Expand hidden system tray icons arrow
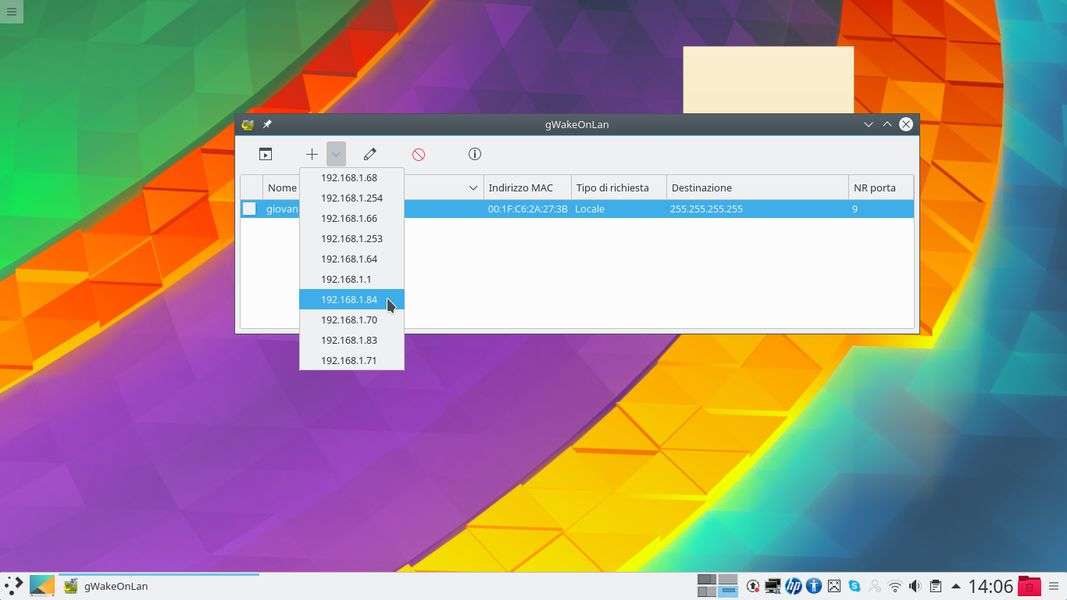 click(x=956, y=586)
